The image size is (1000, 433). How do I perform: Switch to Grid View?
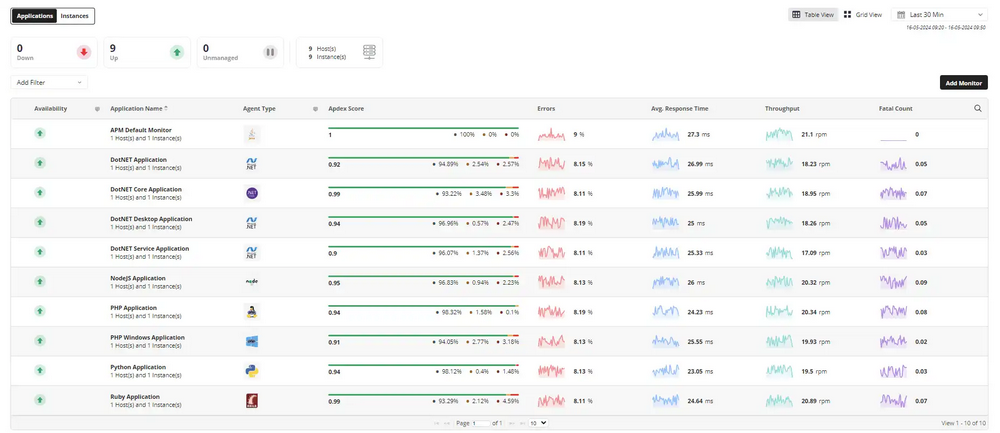(863, 15)
